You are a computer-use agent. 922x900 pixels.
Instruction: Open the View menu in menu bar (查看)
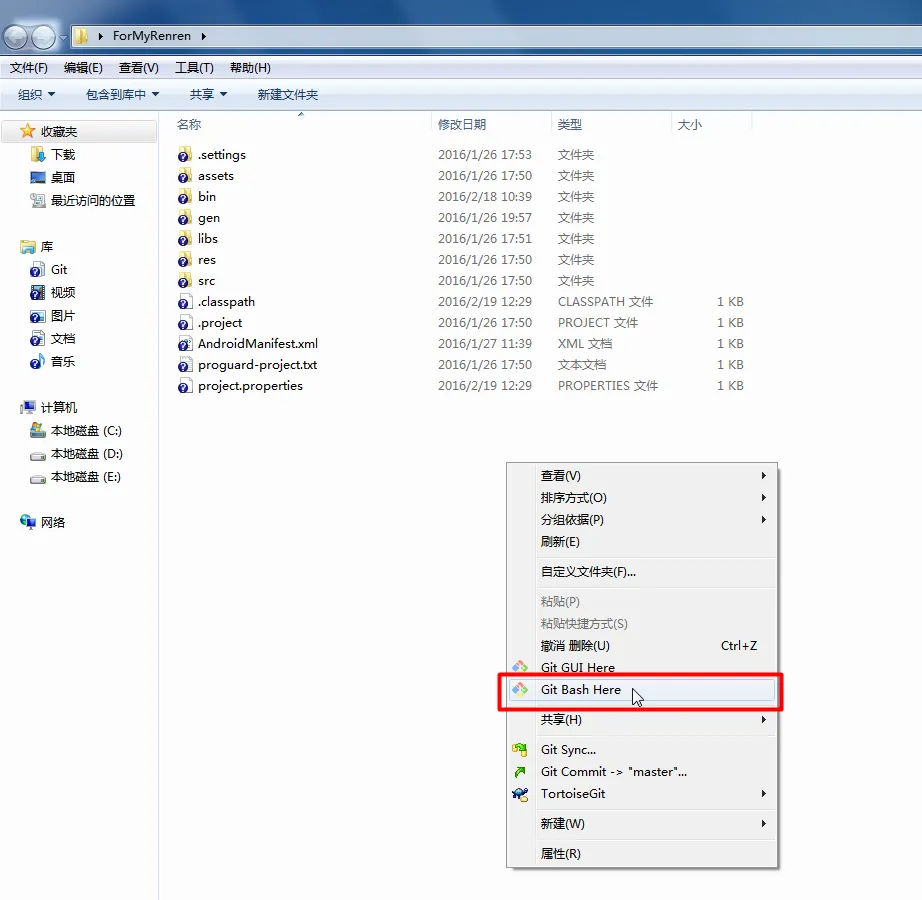click(138, 68)
